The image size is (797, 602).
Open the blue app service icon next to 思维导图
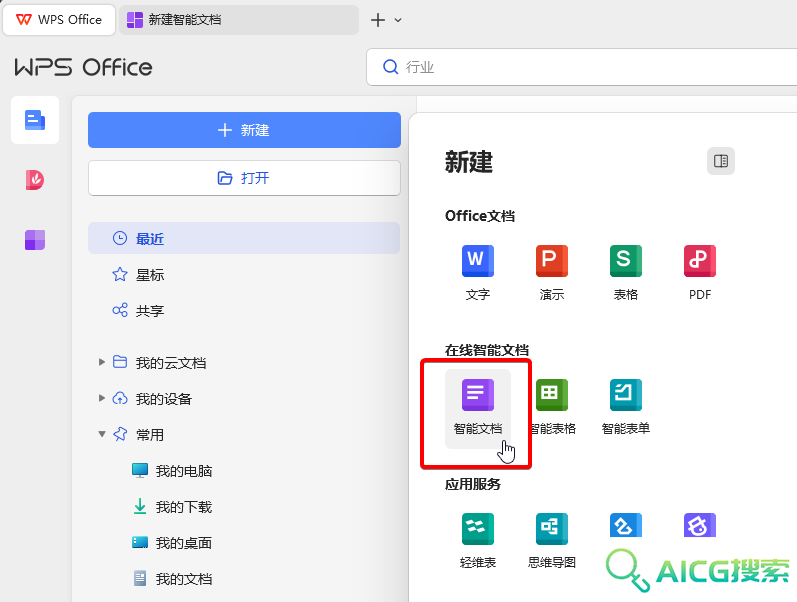tap(626, 526)
